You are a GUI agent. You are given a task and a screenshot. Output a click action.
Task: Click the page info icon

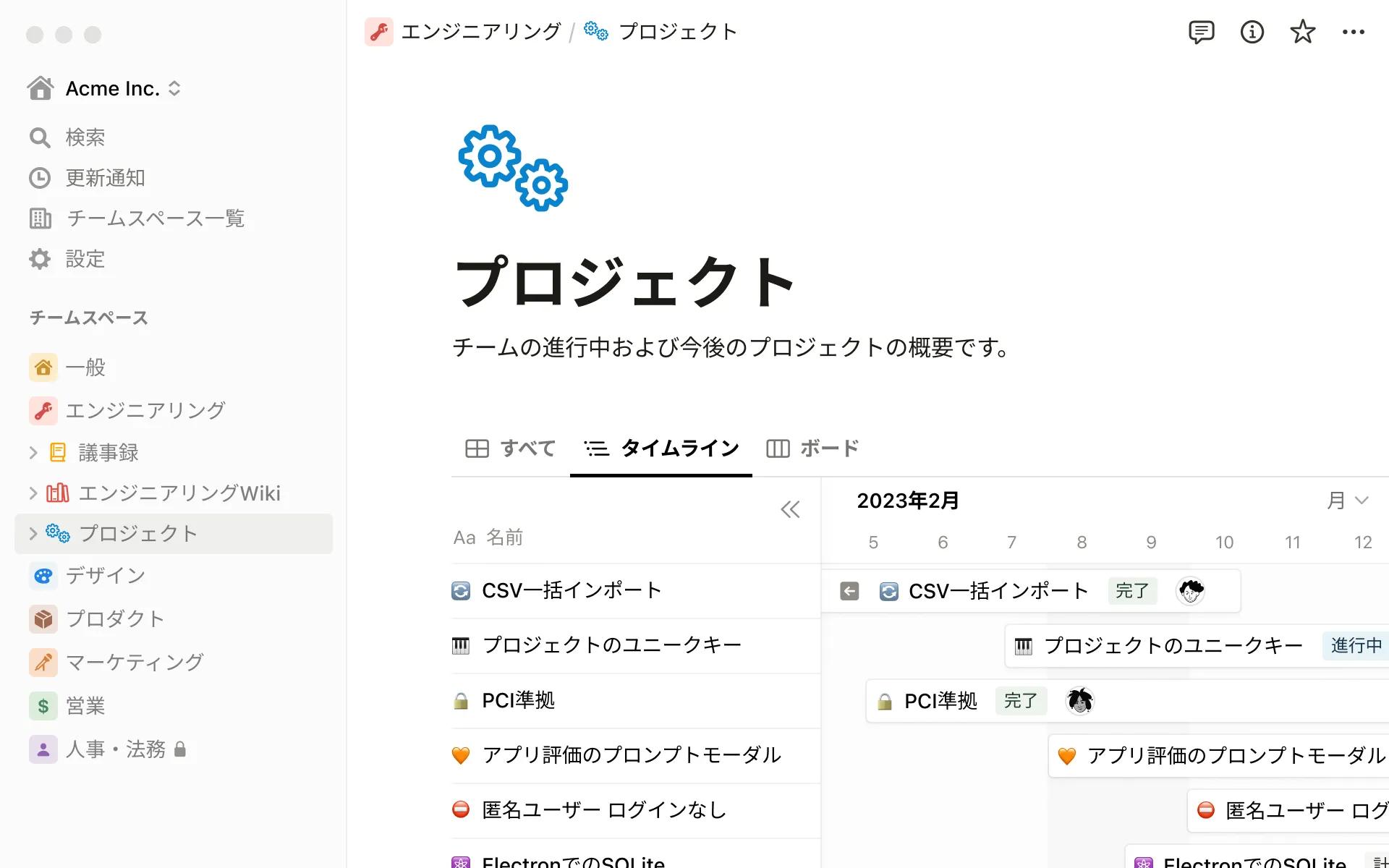tap(1252, 33)
